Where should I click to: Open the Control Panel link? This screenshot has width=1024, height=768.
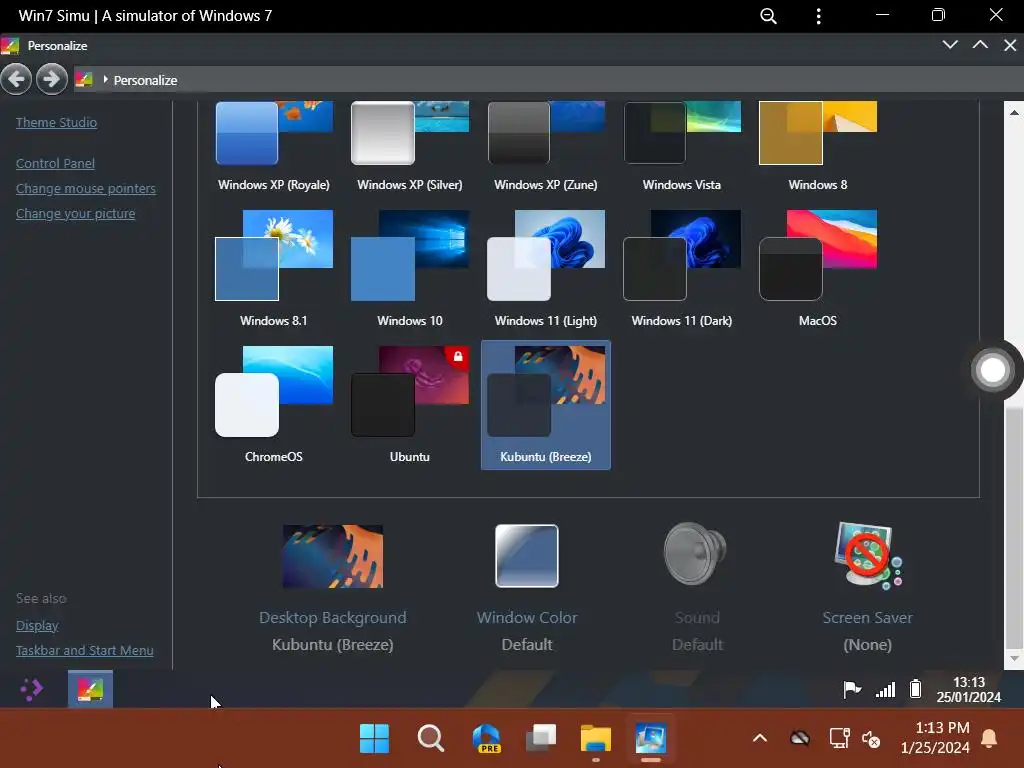pyautogui.click(x=56, y=163)
